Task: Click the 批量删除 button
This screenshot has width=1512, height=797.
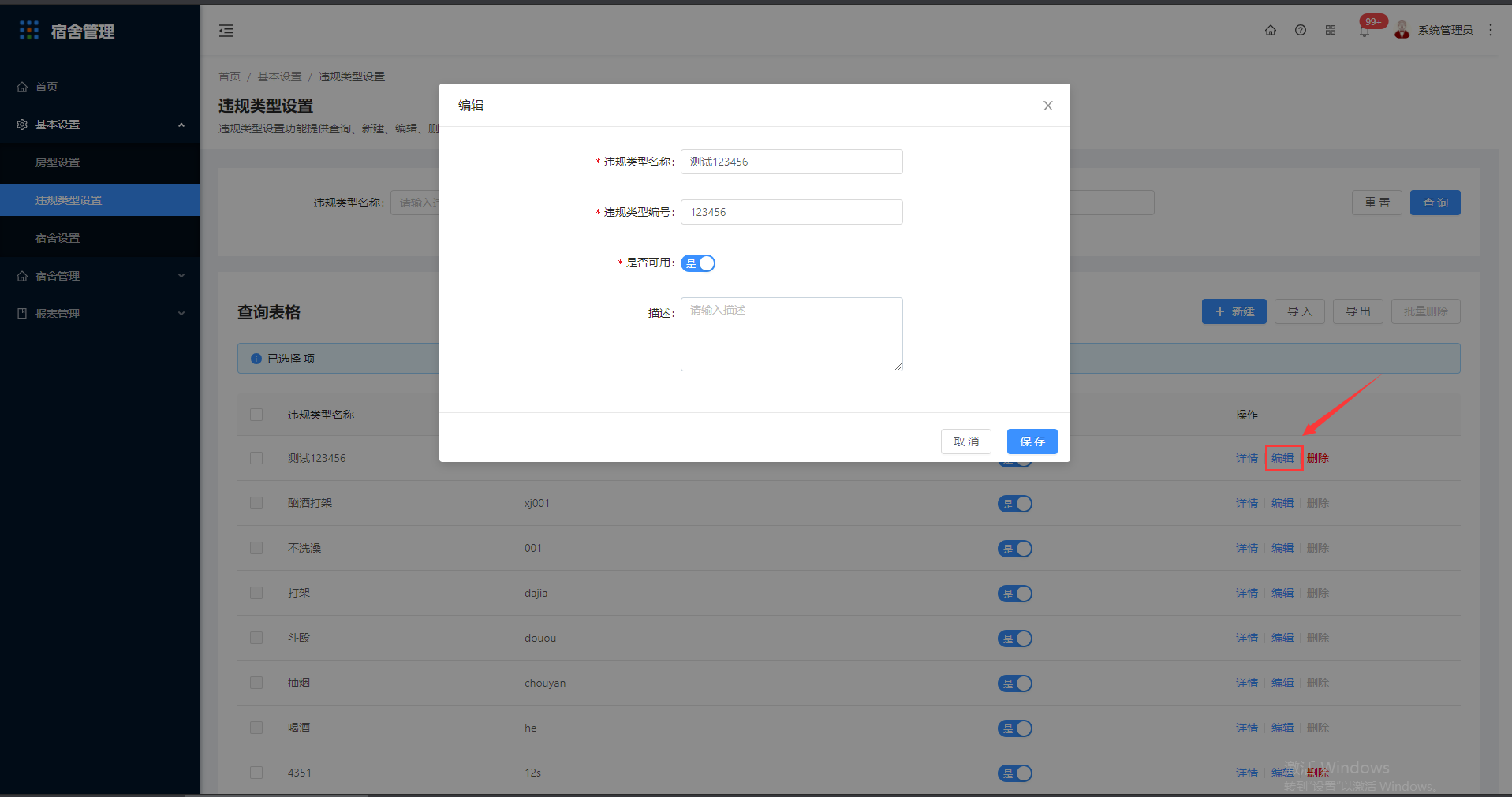Action: pos(1426,311)
